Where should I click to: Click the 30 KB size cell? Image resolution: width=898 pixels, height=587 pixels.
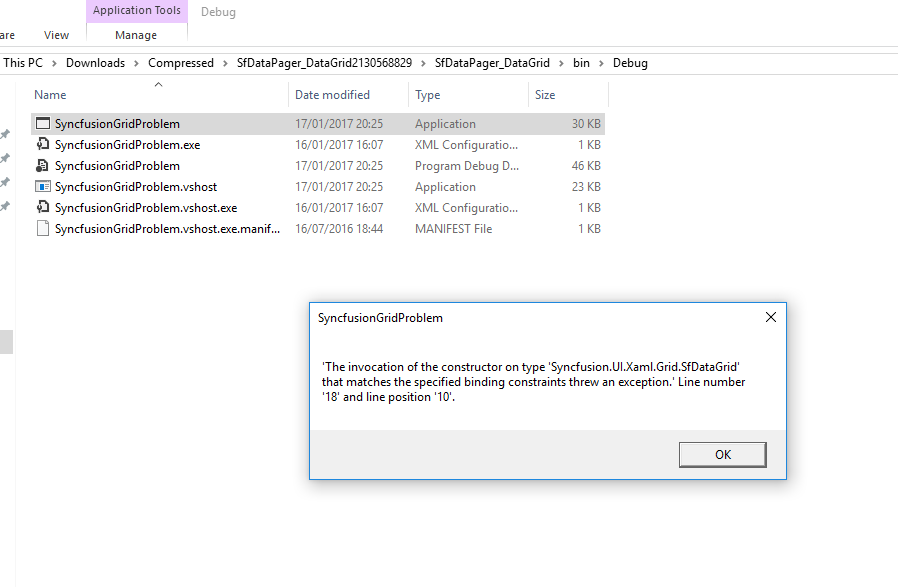pos(586,124)
